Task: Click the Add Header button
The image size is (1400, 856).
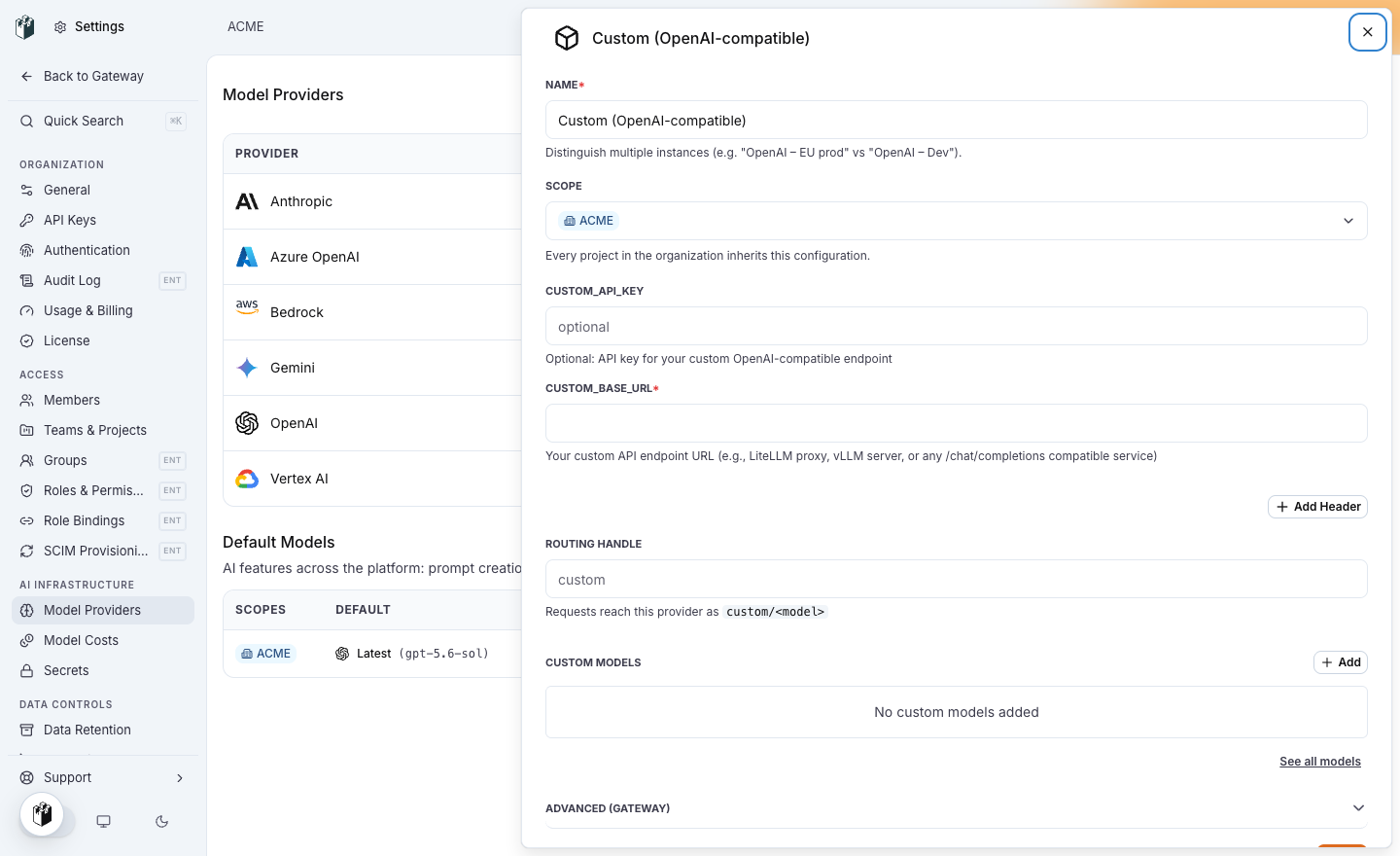Action: point(1317,507)
